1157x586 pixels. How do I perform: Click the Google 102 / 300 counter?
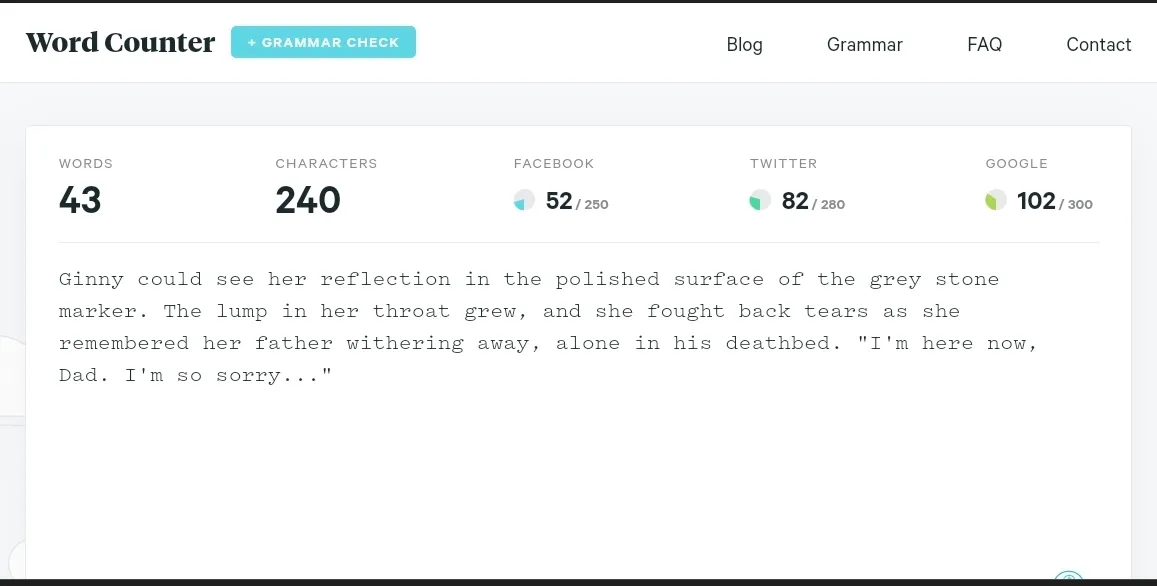pos(1055,201)
